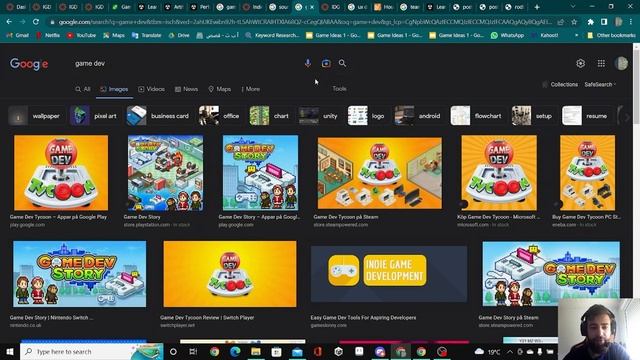Launch Unity from the taskbar
Viewport: 640px width, 360px height.
[x=338, y=351]
